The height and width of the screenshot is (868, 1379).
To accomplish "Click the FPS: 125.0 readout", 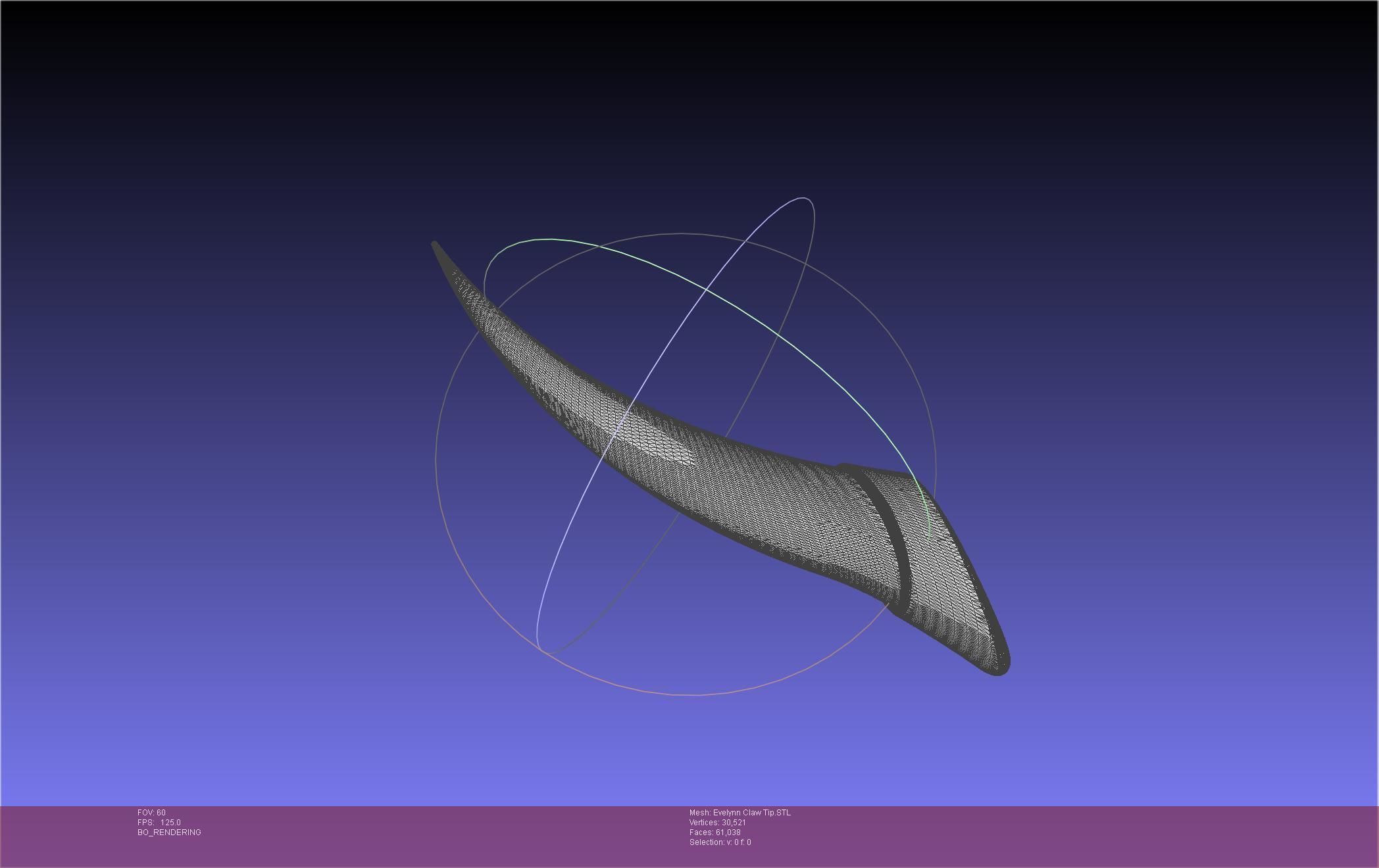I will pos(159,823).
